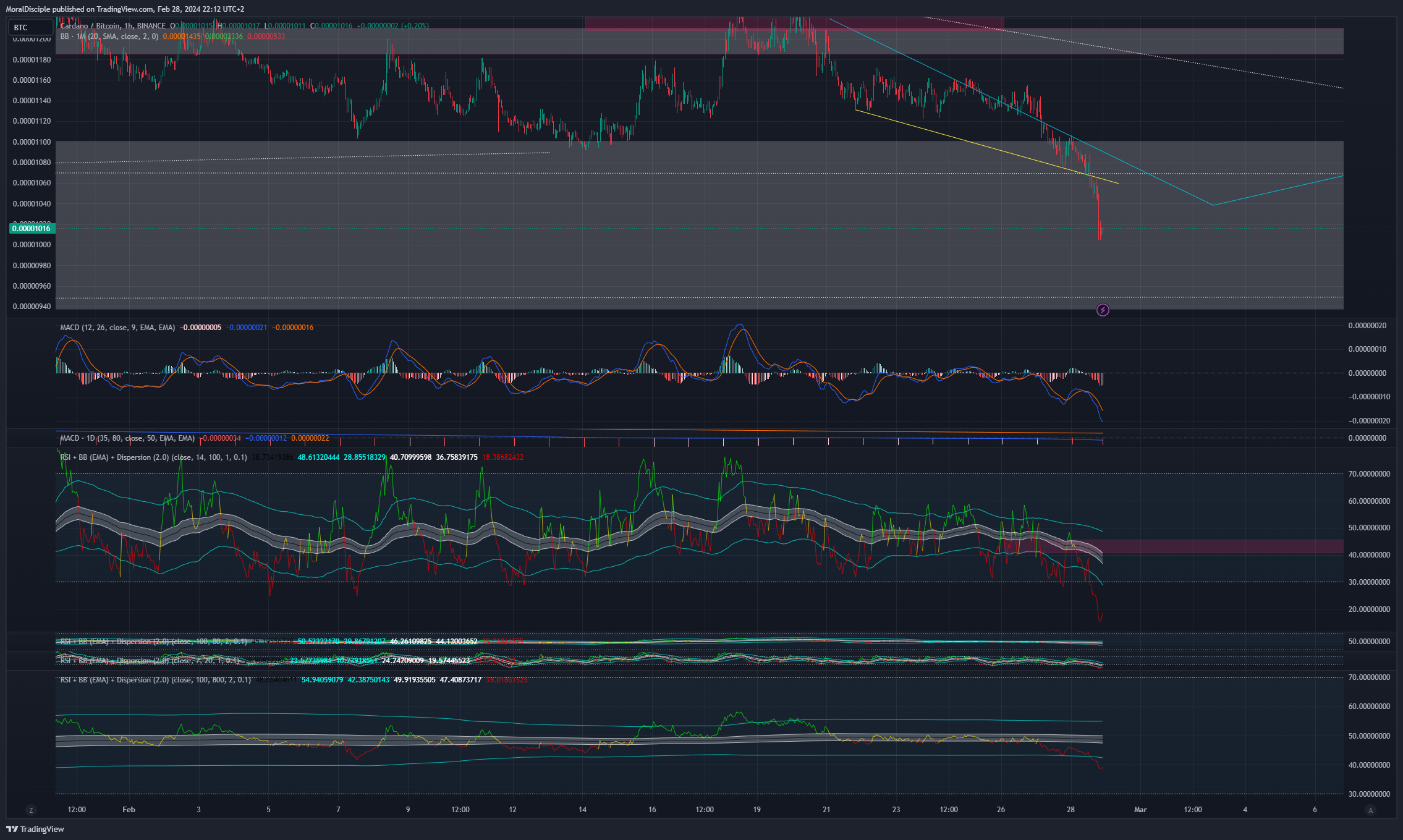Click the orange BB value 0.00001435
The height and width of the screenshot is (840, 1403).
click(182, 36)
